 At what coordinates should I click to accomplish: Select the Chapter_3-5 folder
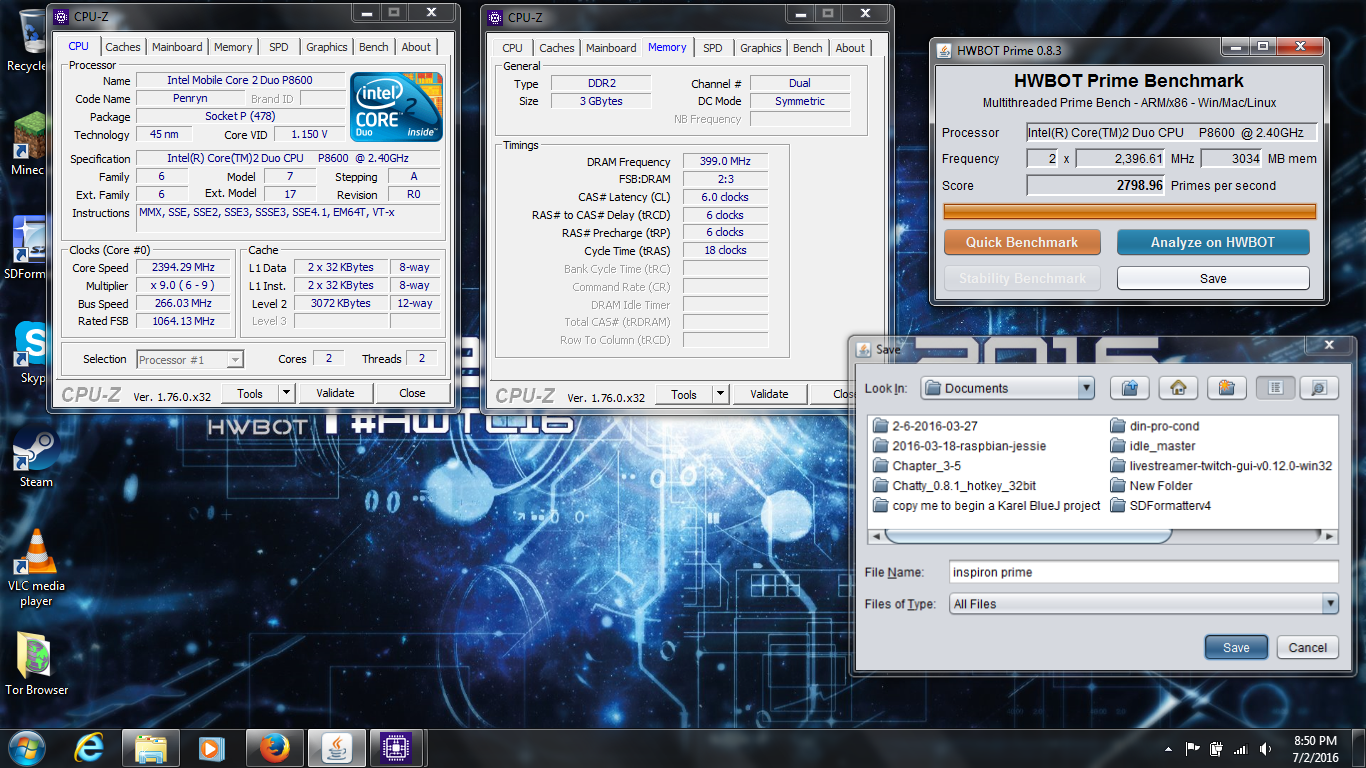pyautogui.click(x=917, y=466)
